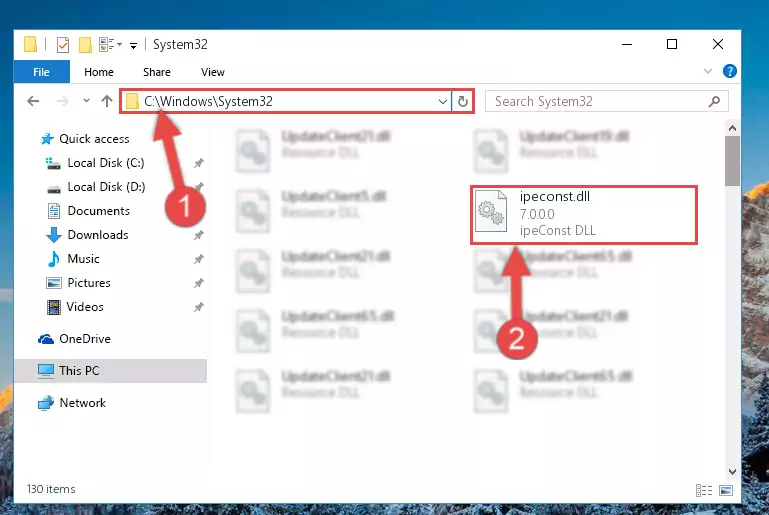
Task: Go up one folder level
Action: pyautogui.click(x=107, y=101)
